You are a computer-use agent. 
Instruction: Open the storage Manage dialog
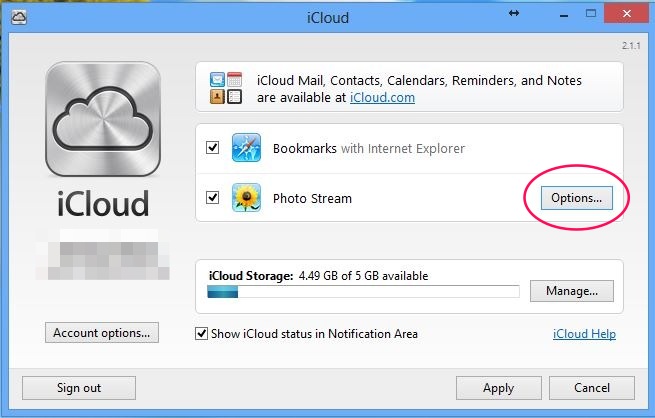[572, 292]
